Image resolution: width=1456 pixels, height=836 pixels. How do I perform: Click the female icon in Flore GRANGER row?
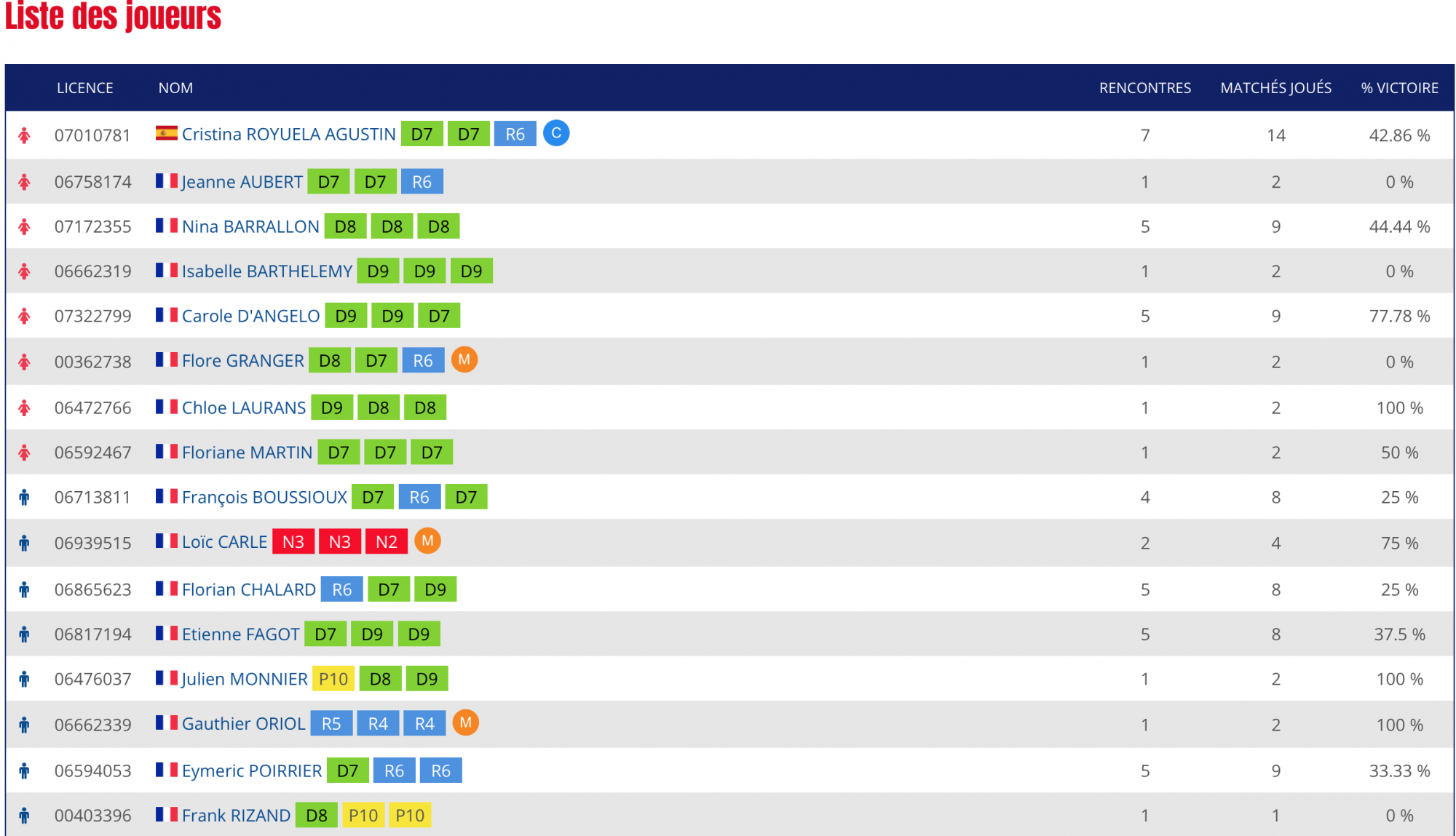(25, 362)
